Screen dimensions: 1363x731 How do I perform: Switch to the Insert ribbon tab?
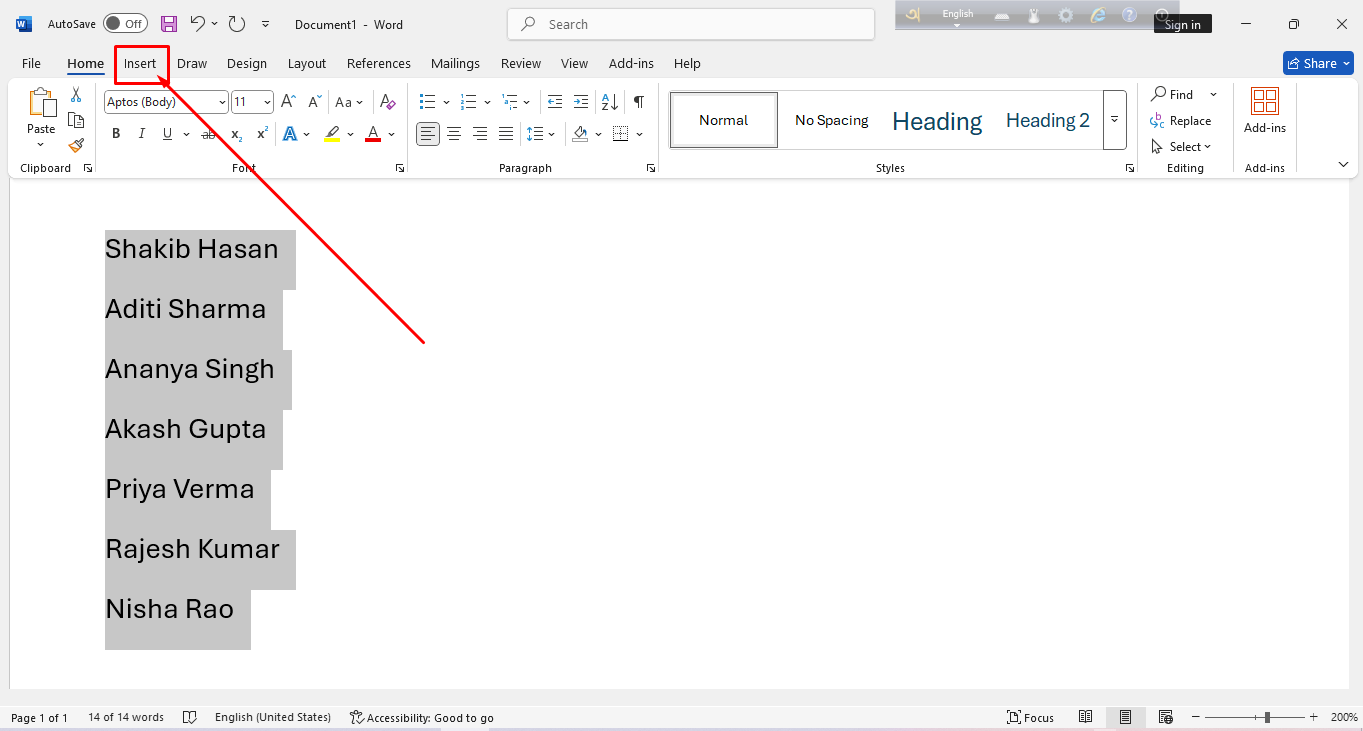pos(141,63)
